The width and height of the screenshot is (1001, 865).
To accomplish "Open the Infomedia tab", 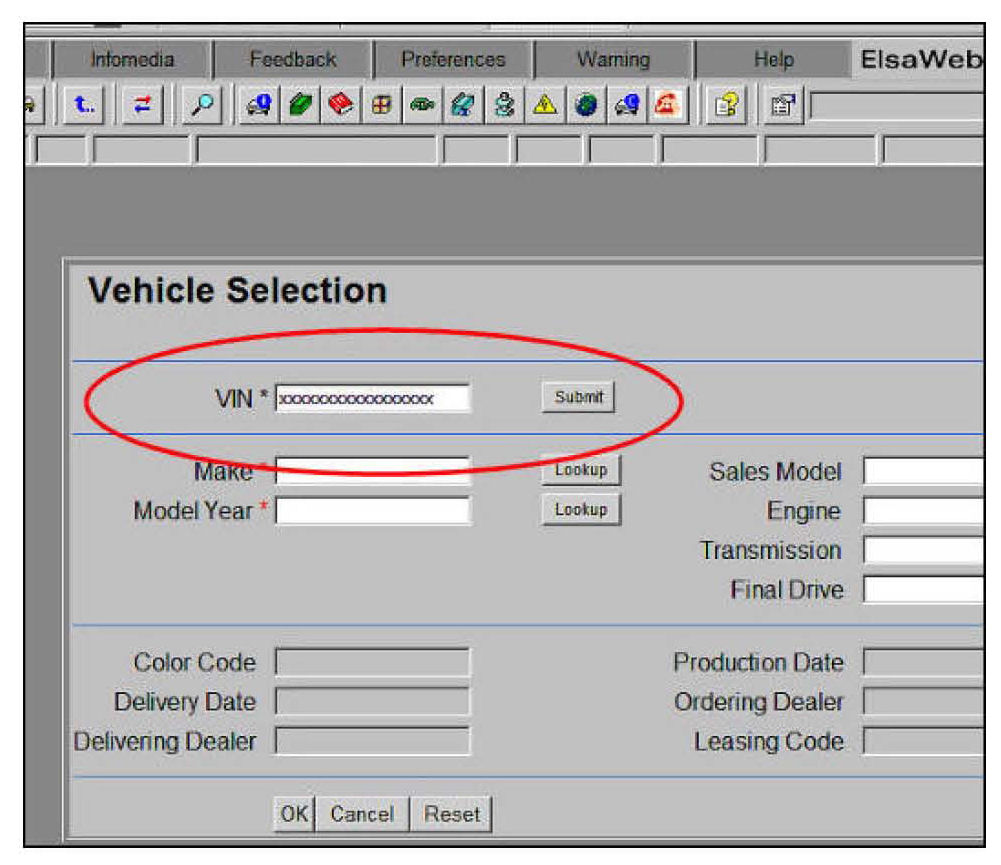I will (x=131, y=60).
